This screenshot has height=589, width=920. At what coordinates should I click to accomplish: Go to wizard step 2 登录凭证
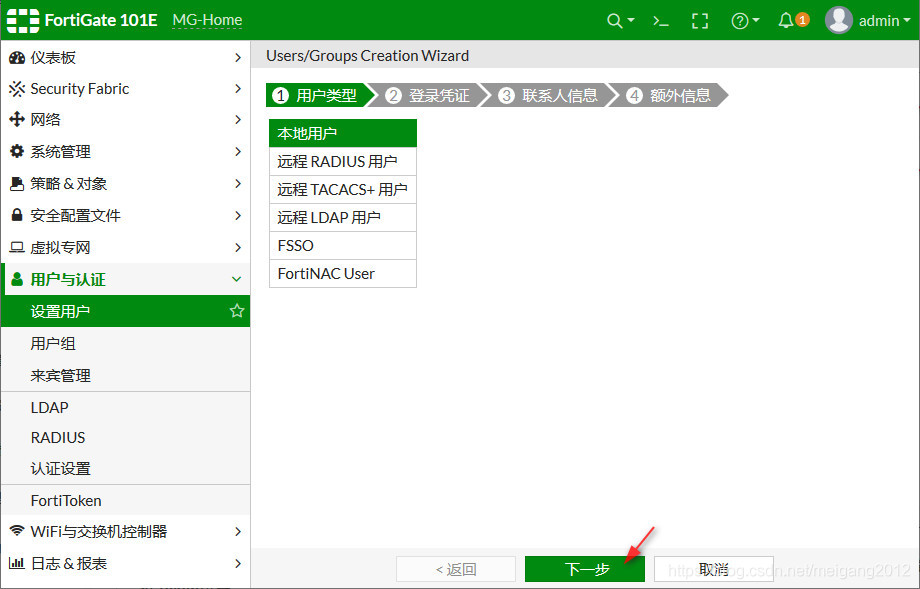(x=430, y=95)
